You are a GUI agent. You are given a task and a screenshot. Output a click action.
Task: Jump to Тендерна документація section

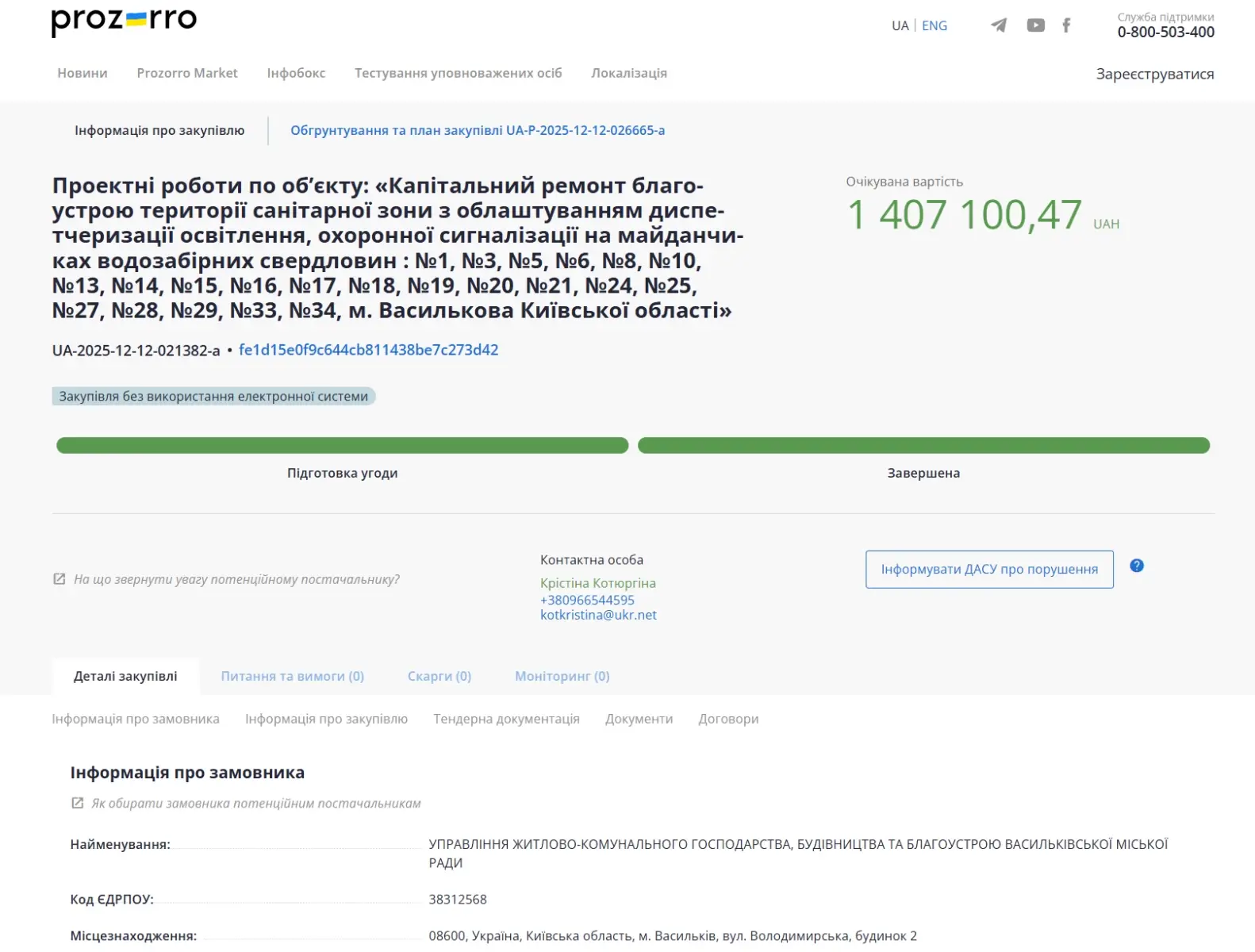click(x=506, y=719)
